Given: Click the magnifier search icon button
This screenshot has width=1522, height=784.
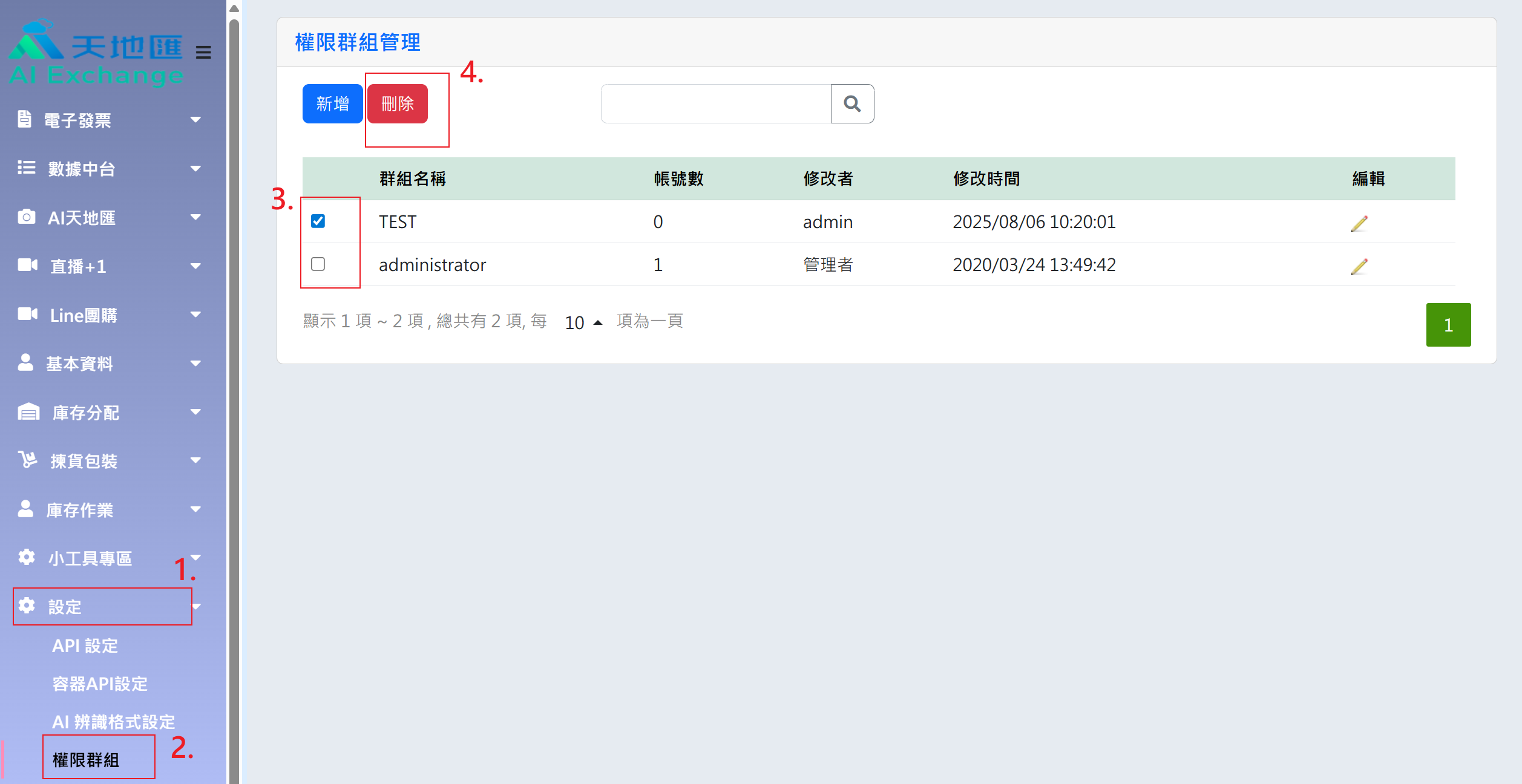Looking at the screenshot, I should click(x=852, y=104).
